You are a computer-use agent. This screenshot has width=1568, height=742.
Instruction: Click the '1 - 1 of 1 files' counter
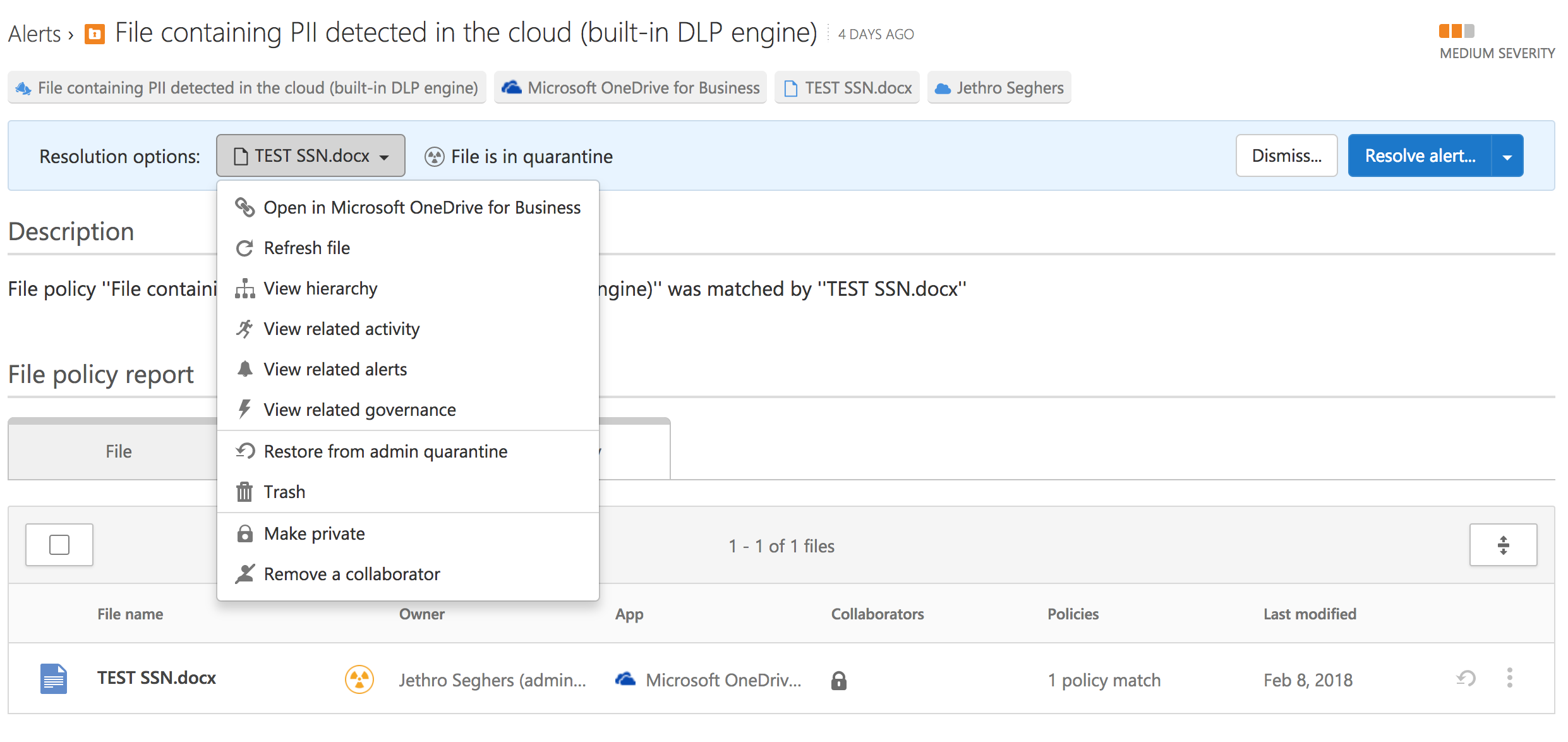click(x=781, y=546)
